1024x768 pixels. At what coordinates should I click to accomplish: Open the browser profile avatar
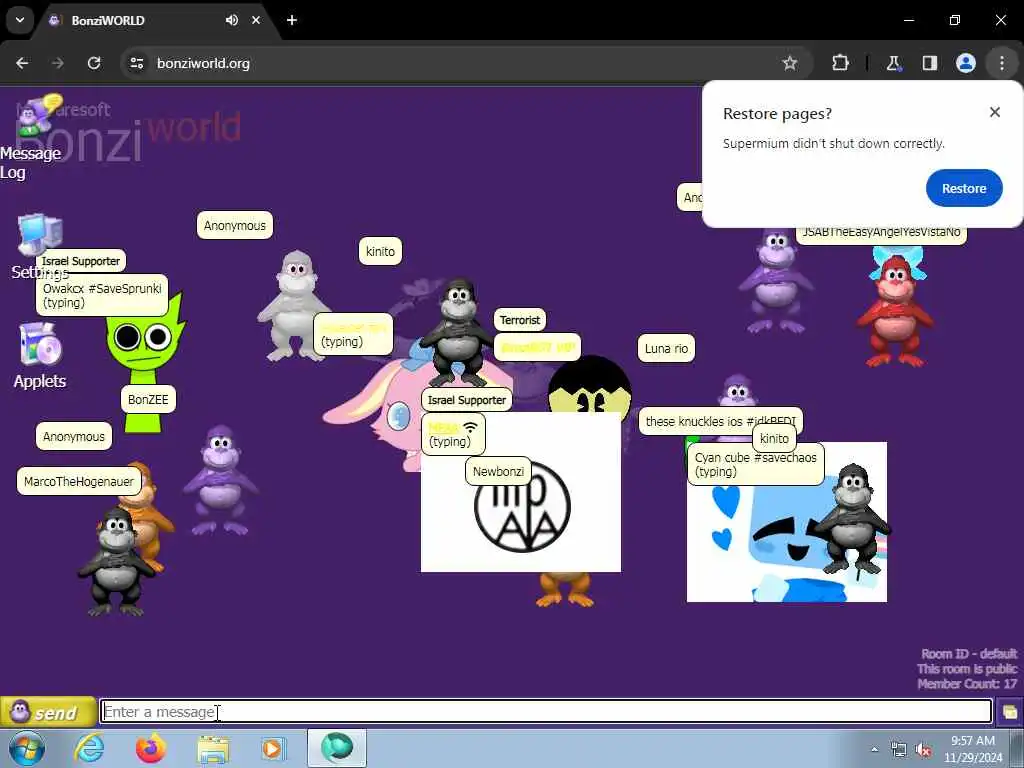pyautogui.click(x=965, y=63)
